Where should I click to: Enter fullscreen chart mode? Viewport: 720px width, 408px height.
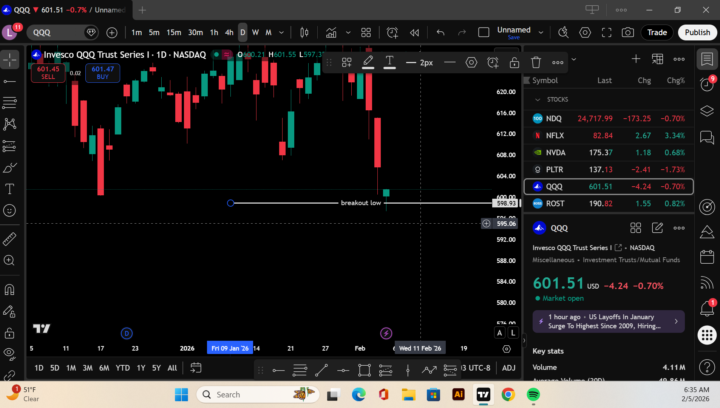[607, 33]
